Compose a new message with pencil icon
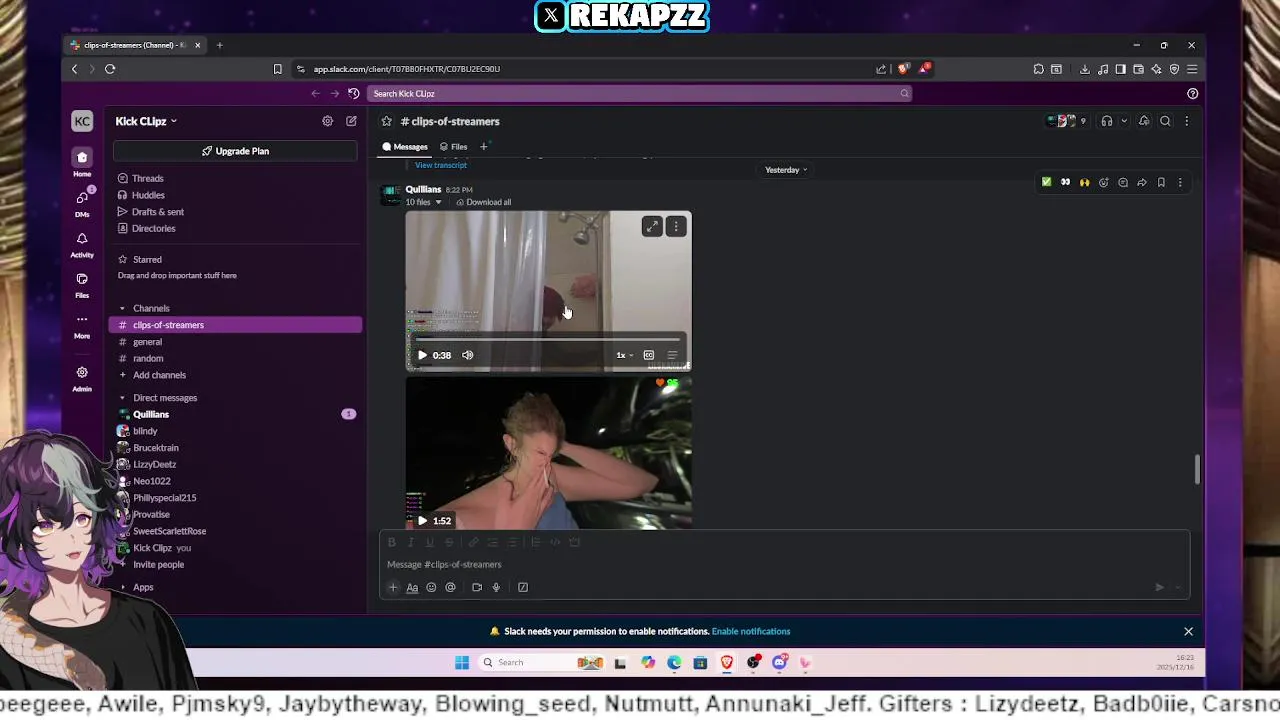 click(x=351, y=121)
